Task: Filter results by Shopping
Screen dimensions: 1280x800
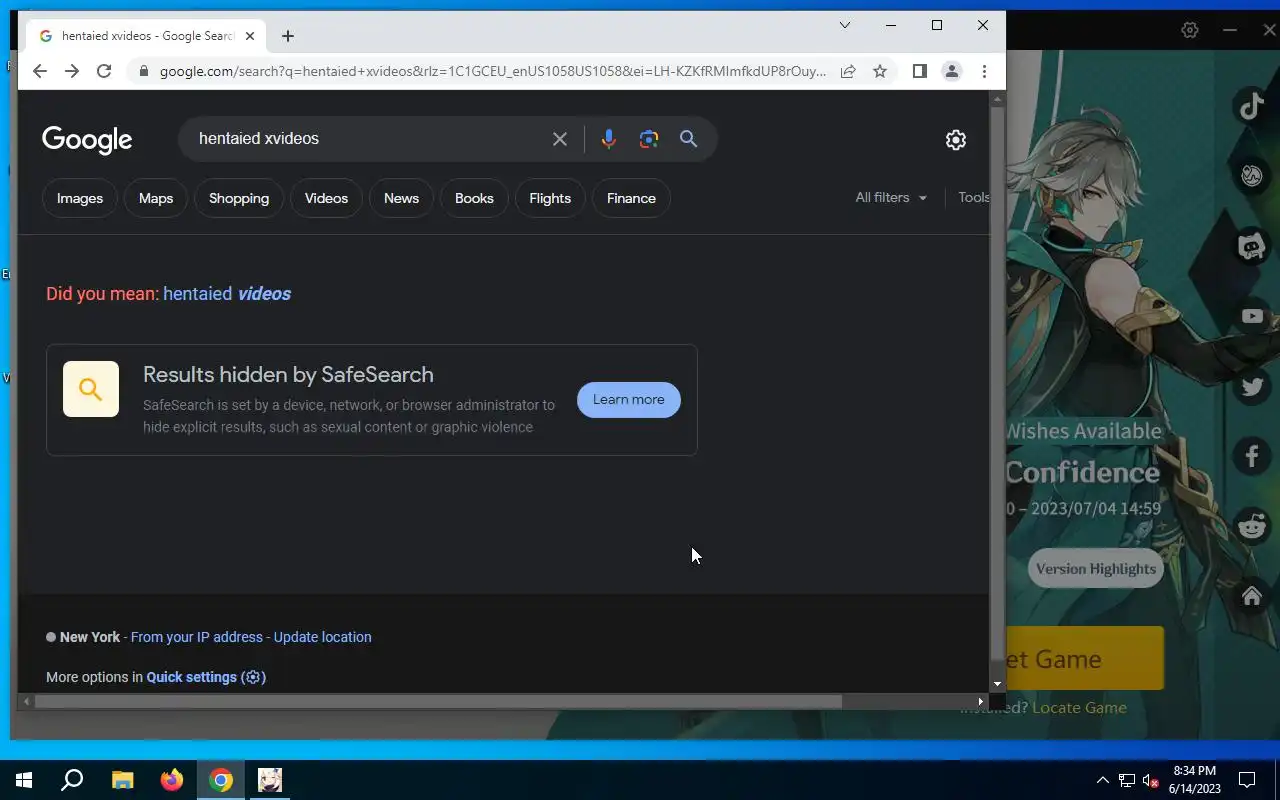Action: 239,198
